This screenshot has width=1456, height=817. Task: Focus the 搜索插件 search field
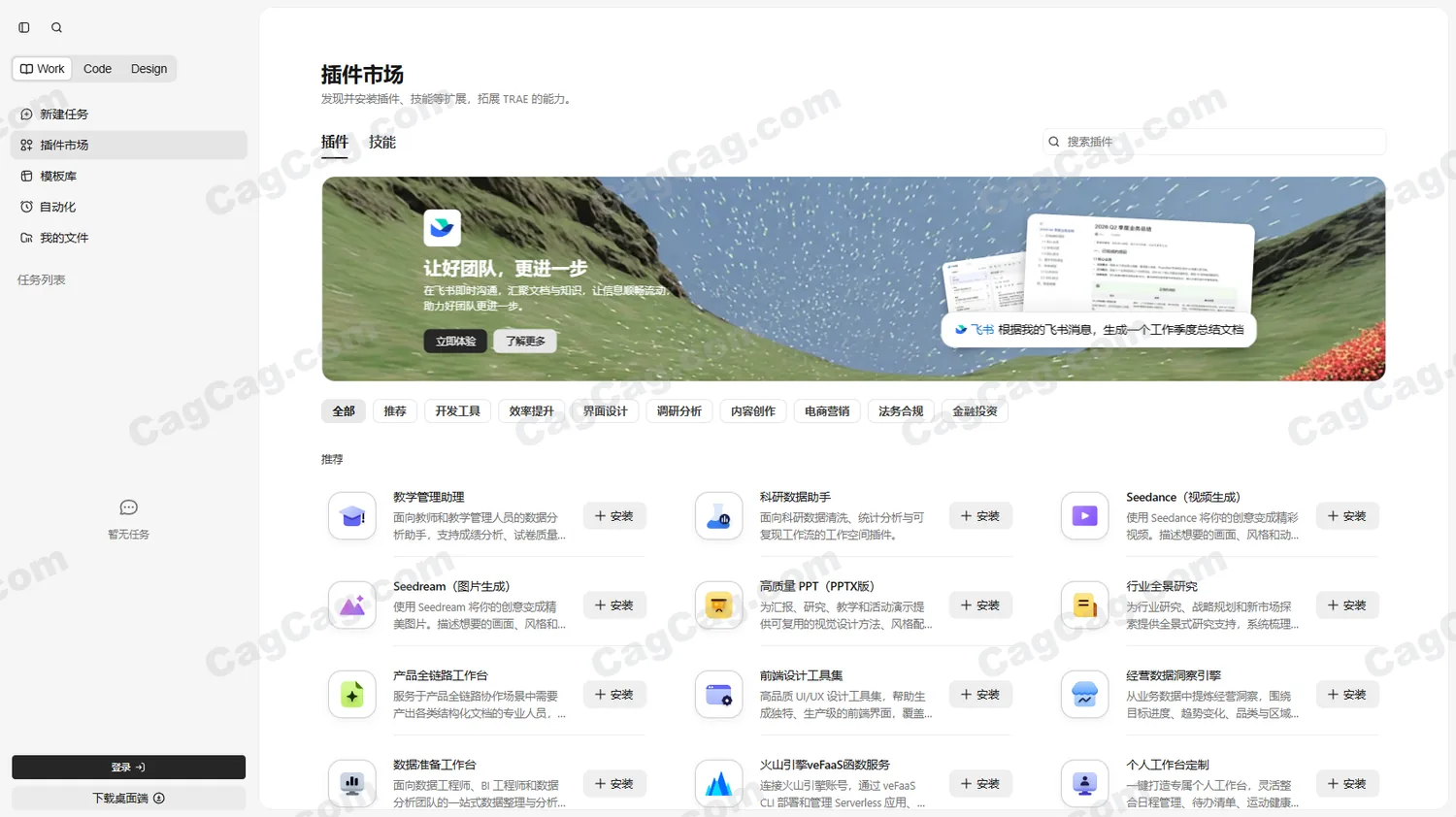(1214, 142)
